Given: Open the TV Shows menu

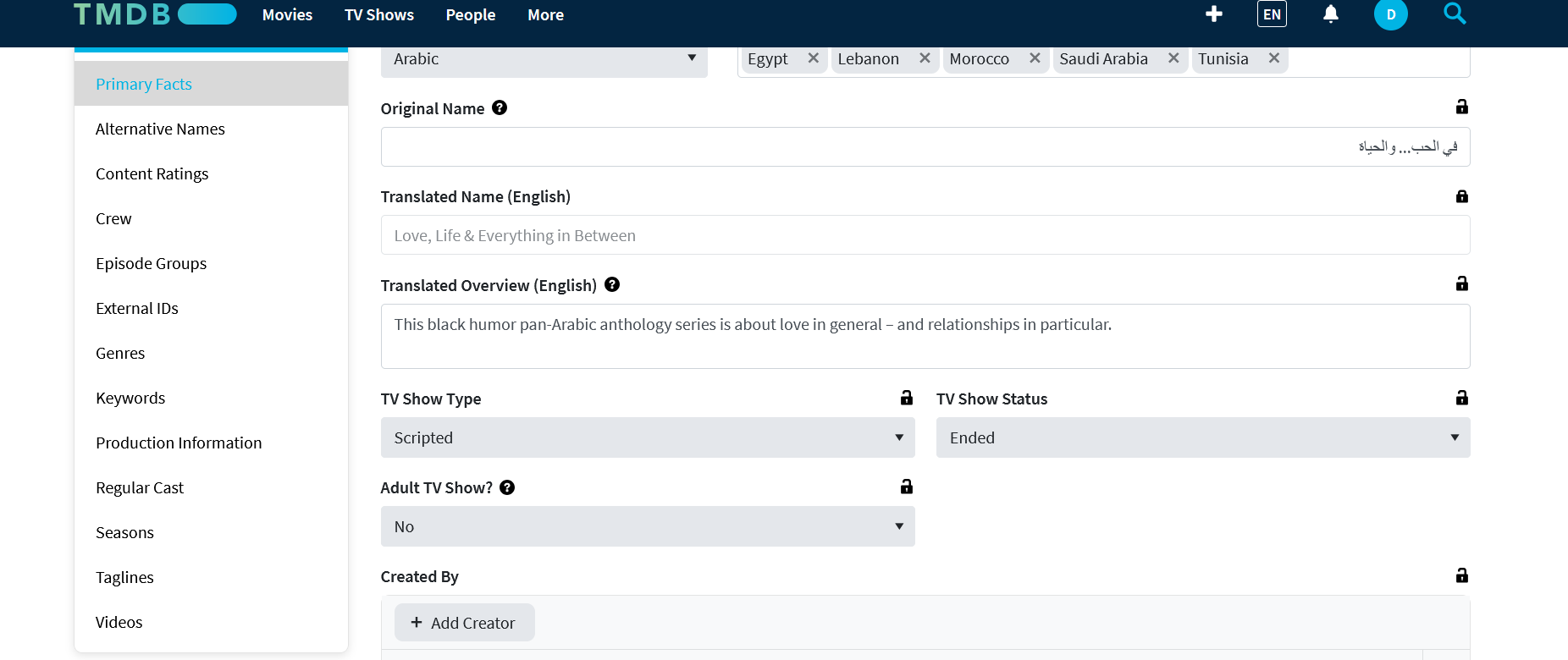Looking at the screenshot, I should pos(378,15).
